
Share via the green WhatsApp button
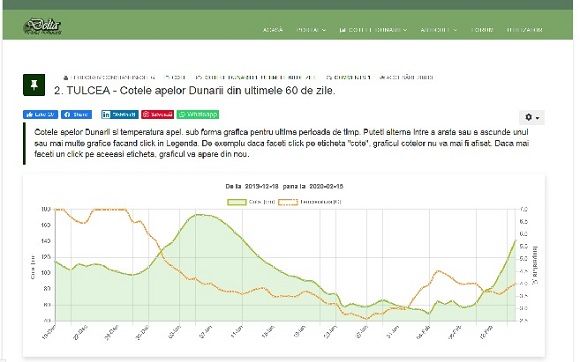click(x=198, y=115)
